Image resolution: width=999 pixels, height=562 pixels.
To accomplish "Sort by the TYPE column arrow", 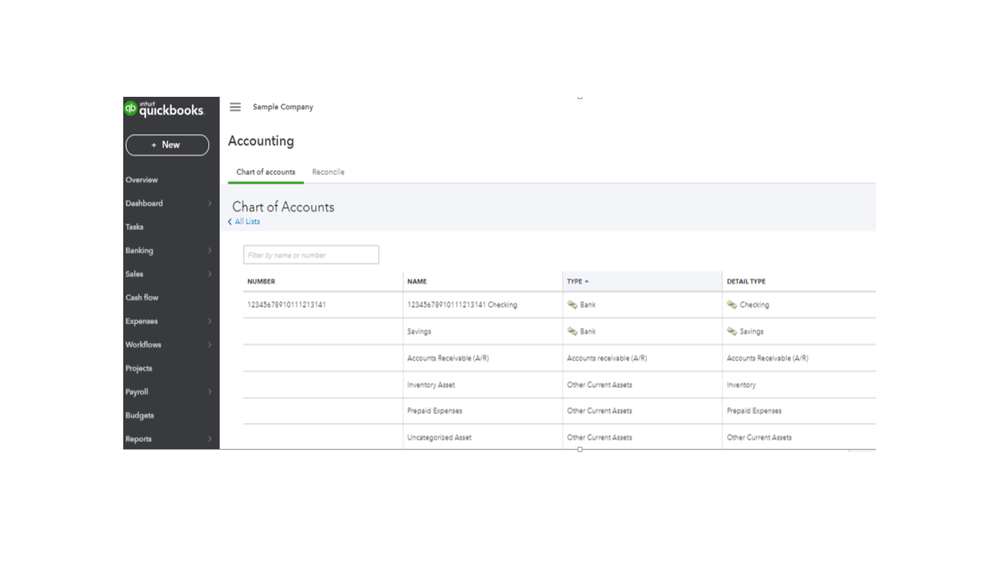I will [x=587, y=282].
